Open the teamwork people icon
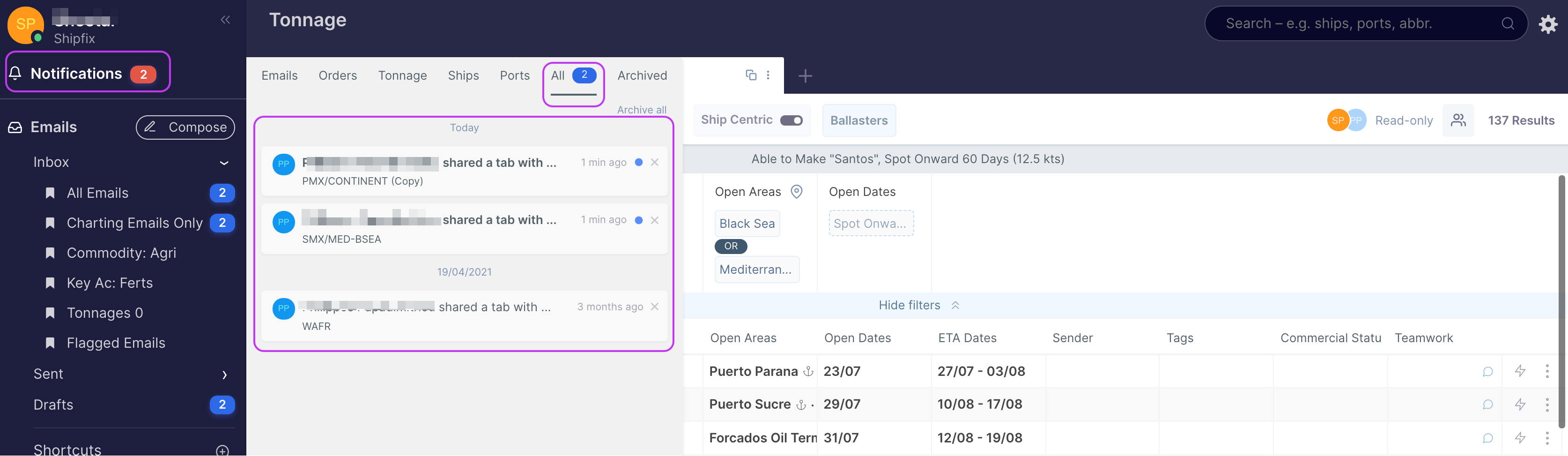 pyautogui.click(x=1458, y=120)
